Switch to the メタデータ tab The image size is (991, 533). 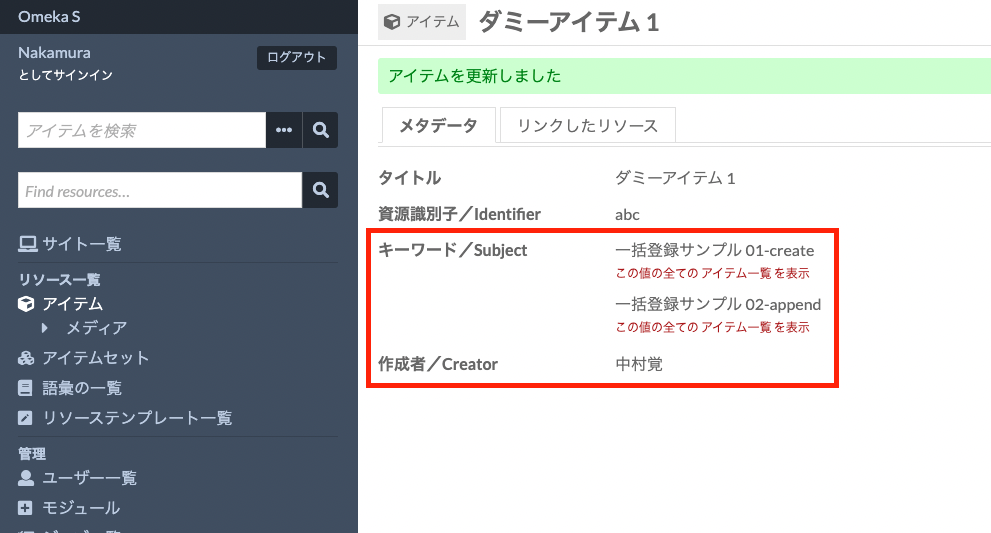(x=438, y=125)
